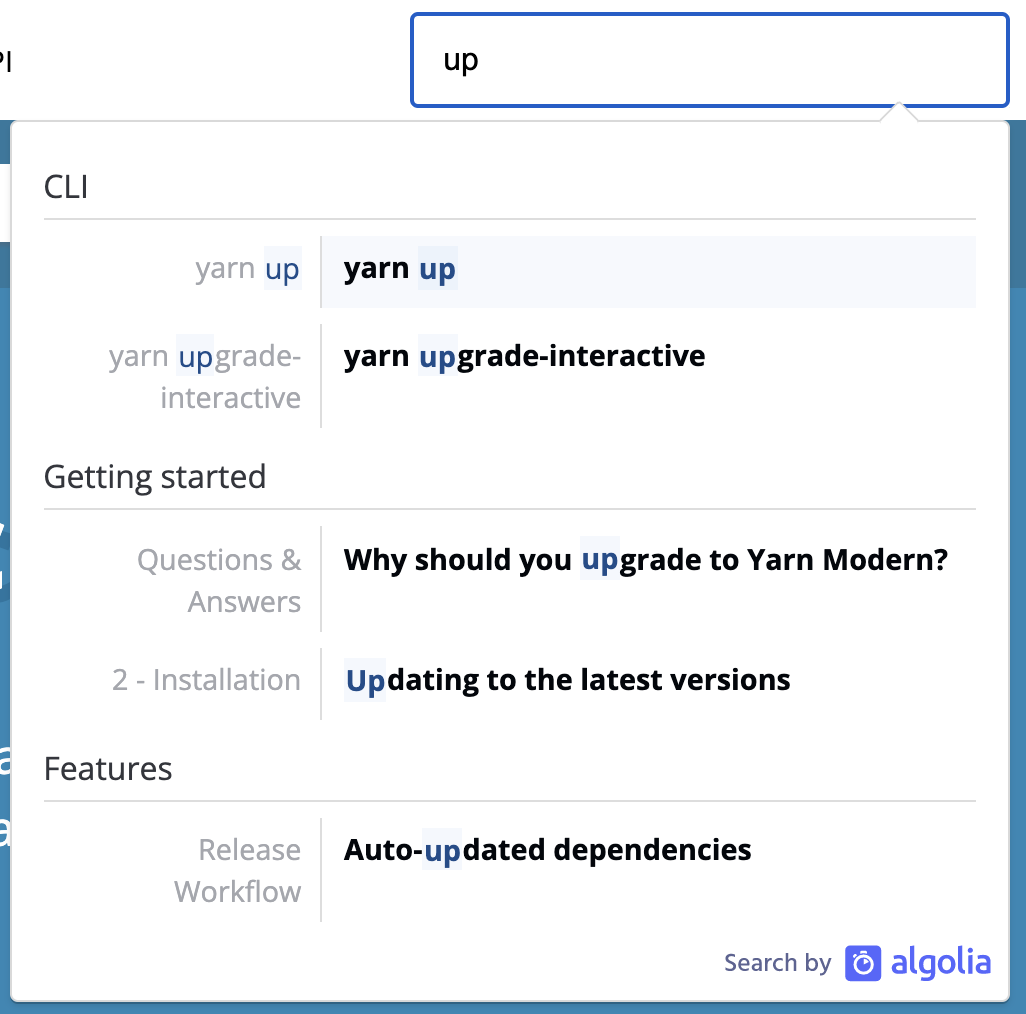Click the "Search by" label
Viewport: 1026px width, 1014px height.
pyautogui.click(x=777, y=963)
